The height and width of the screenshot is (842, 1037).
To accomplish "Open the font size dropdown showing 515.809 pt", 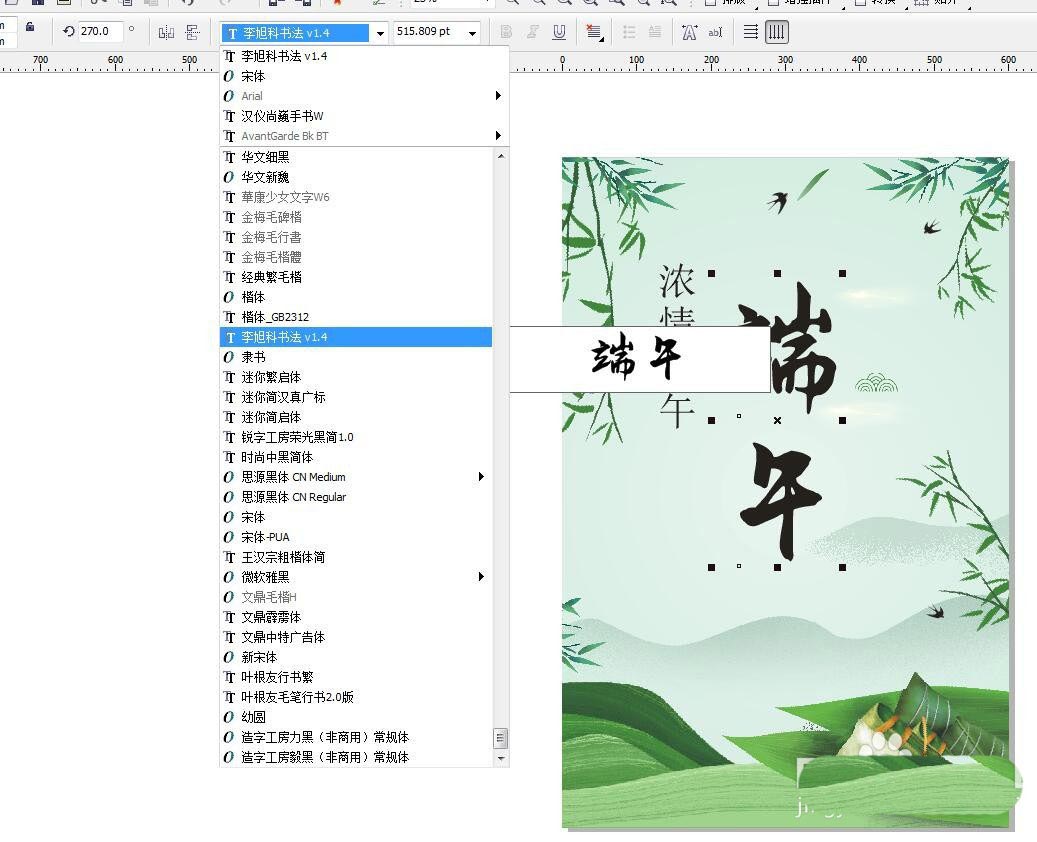I will point(473,31).
